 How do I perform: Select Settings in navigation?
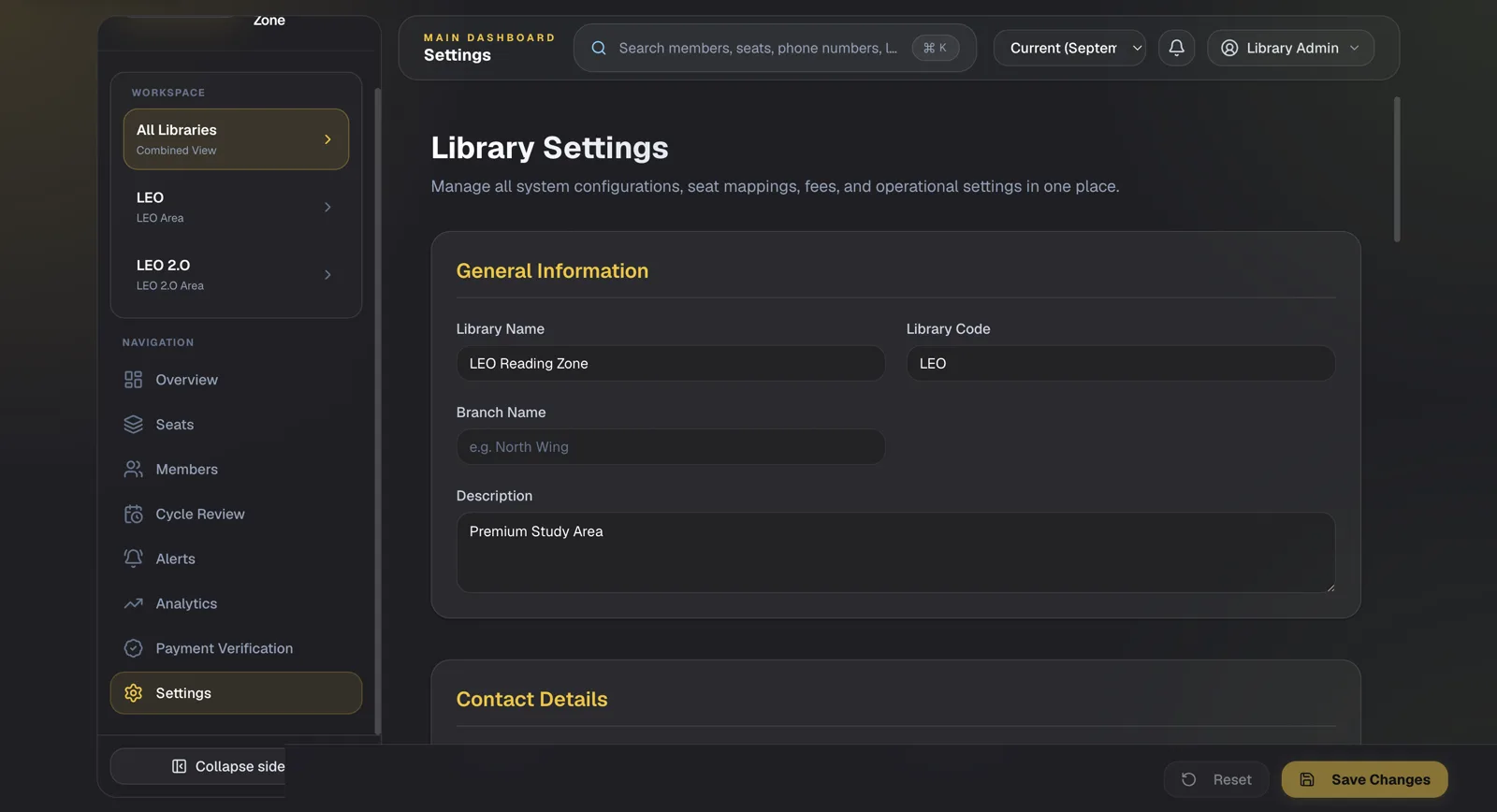click(x=236, y=693)
